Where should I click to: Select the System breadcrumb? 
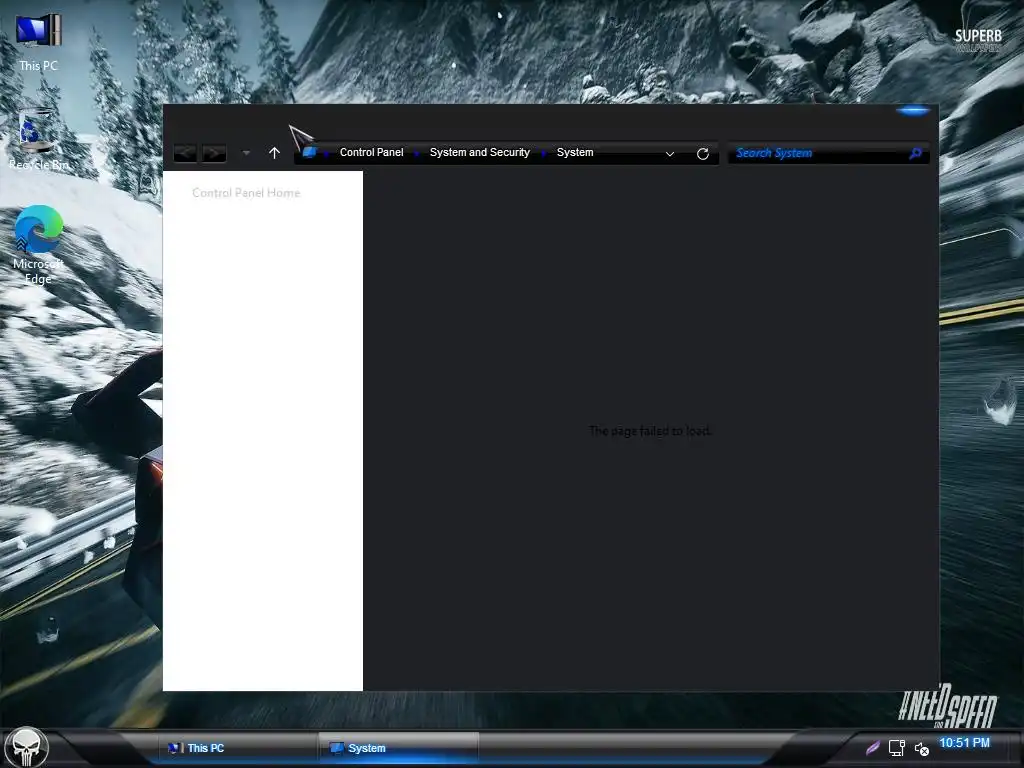point(575,152)
